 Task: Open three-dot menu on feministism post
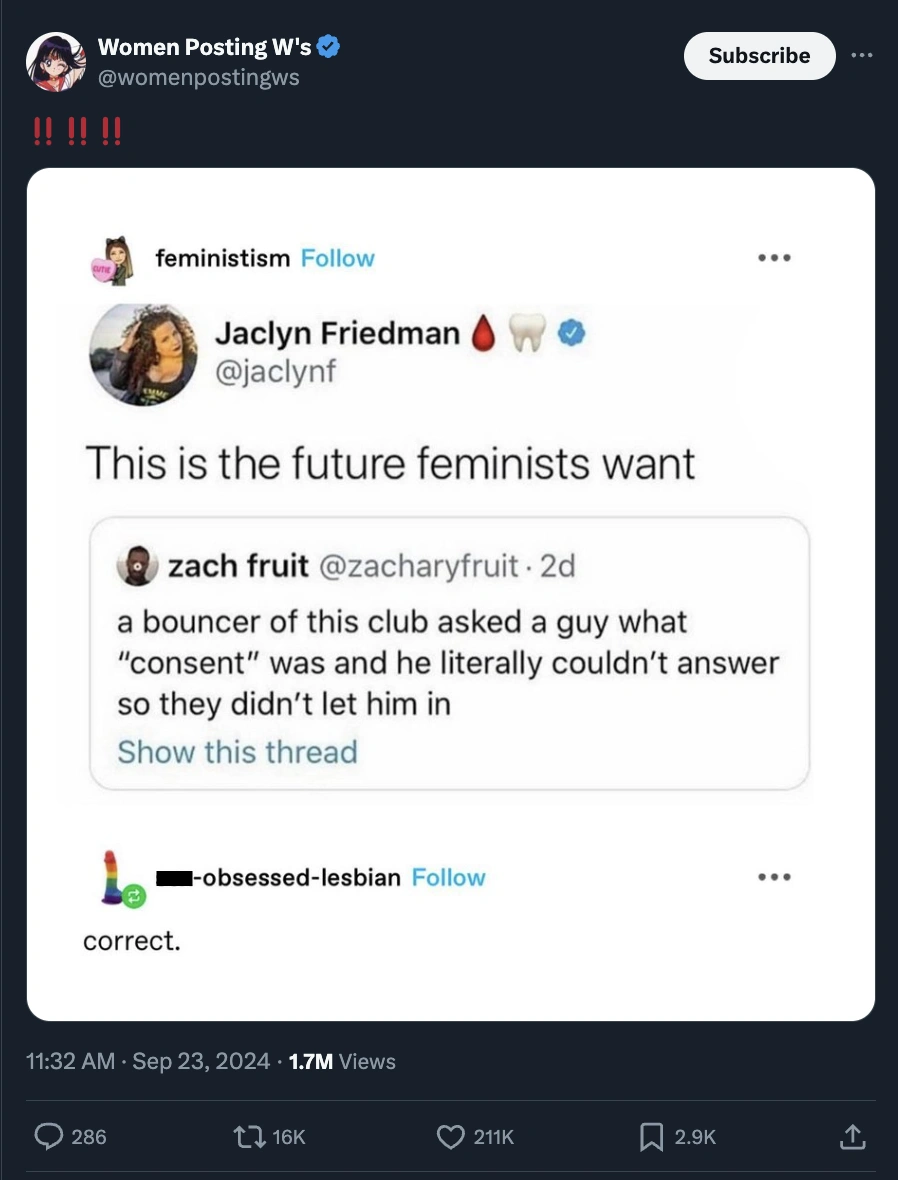tap(774, 258)
